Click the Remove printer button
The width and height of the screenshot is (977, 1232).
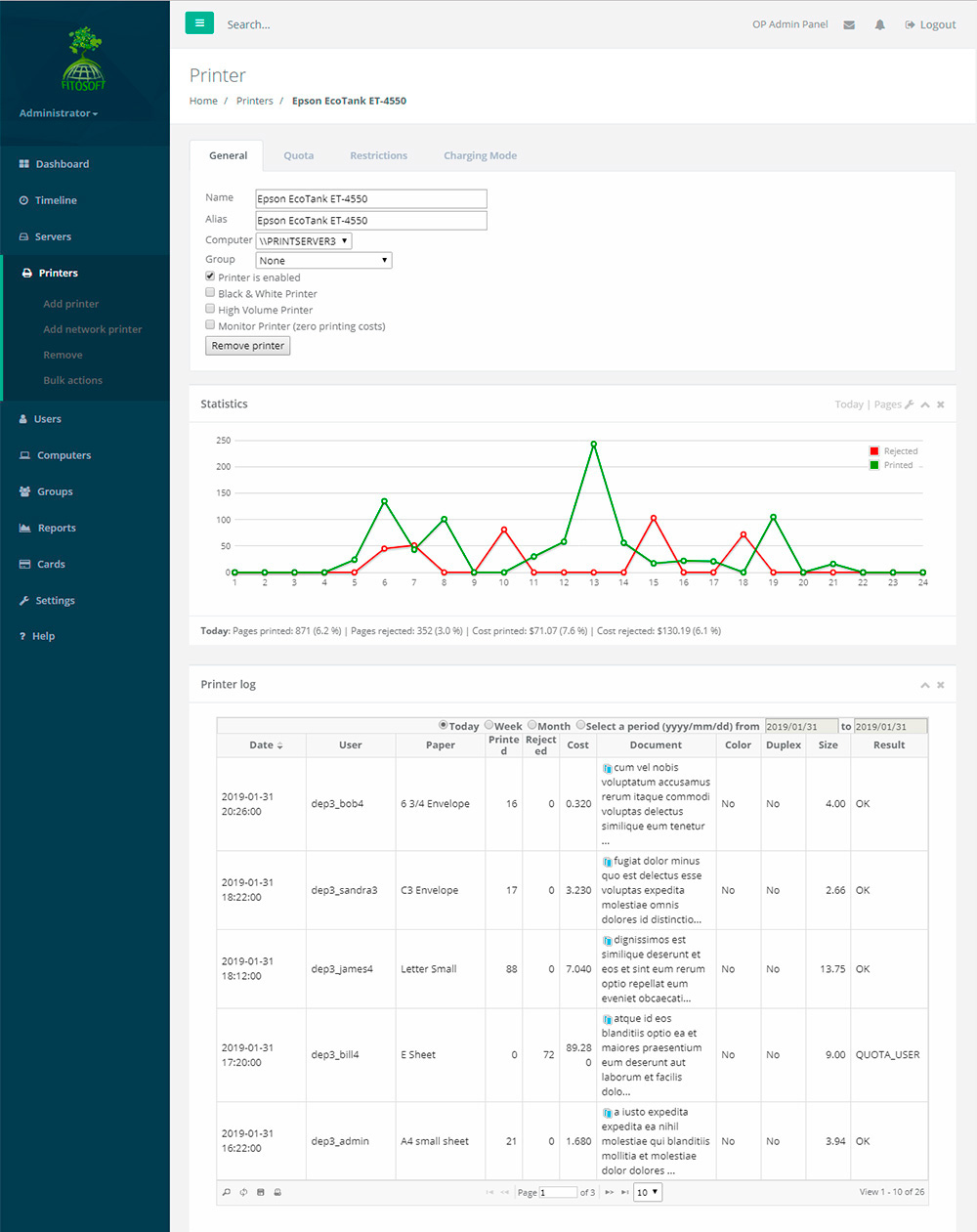pos(248,346)
